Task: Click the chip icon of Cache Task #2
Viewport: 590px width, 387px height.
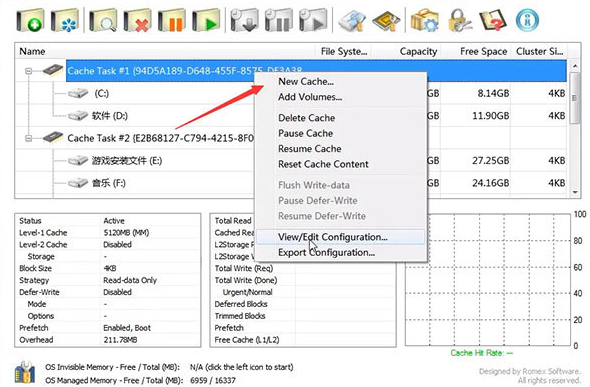Action: click(53, 138)
